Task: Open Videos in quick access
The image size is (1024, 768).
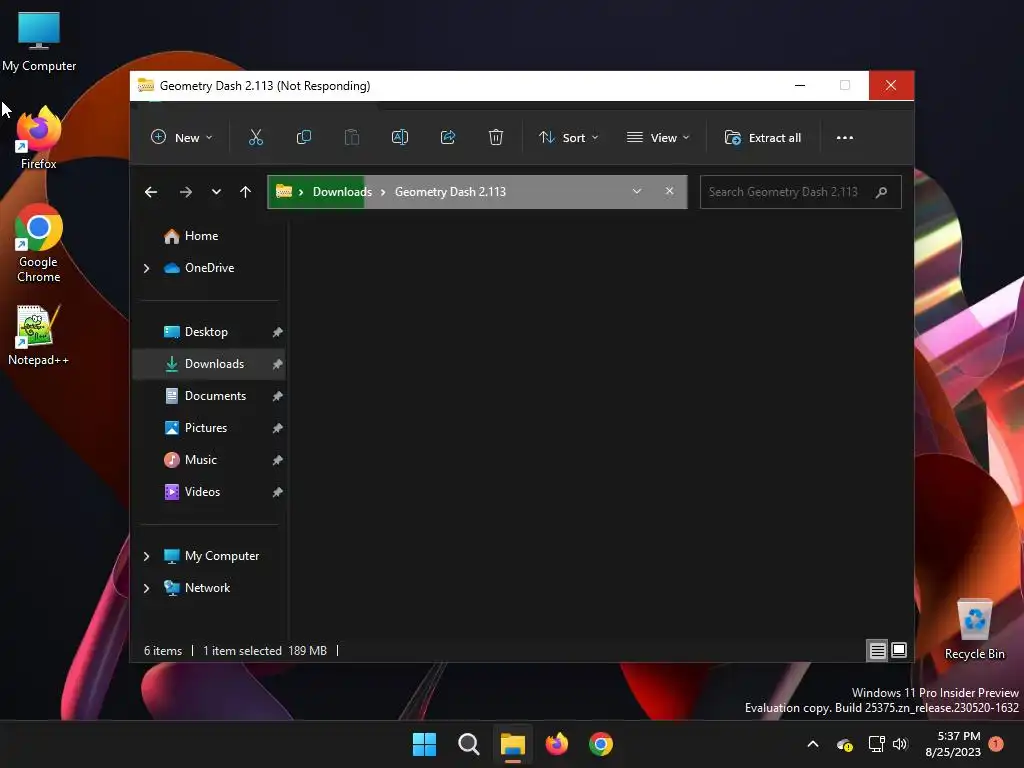Action: click(x=202, y=492)
